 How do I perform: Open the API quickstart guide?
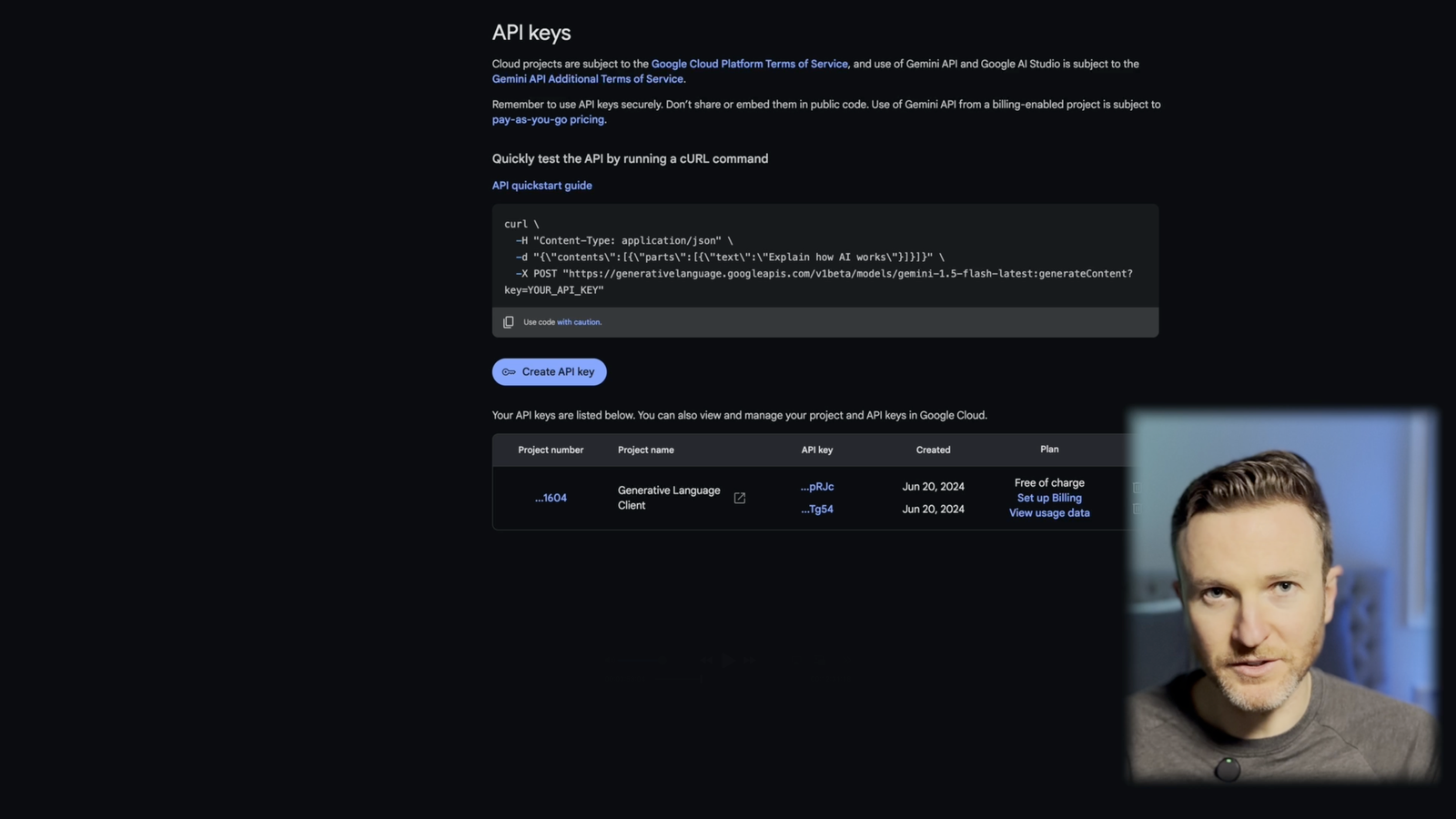(x=541, y=185)
